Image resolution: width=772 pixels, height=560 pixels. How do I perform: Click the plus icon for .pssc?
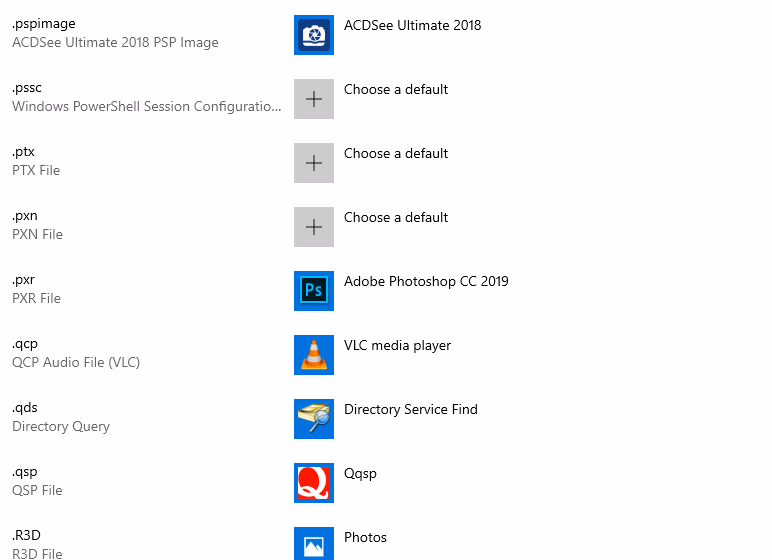click(314, 99)
